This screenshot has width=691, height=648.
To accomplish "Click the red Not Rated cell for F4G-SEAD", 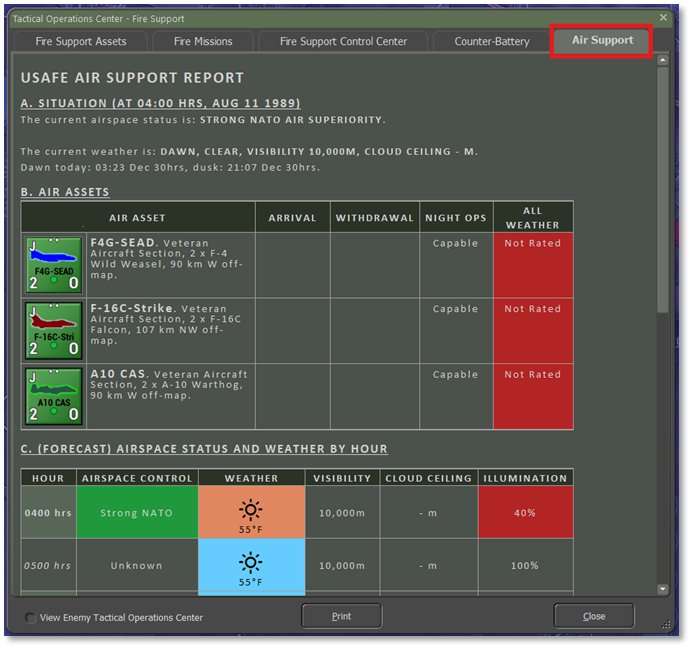I will 533,265.
